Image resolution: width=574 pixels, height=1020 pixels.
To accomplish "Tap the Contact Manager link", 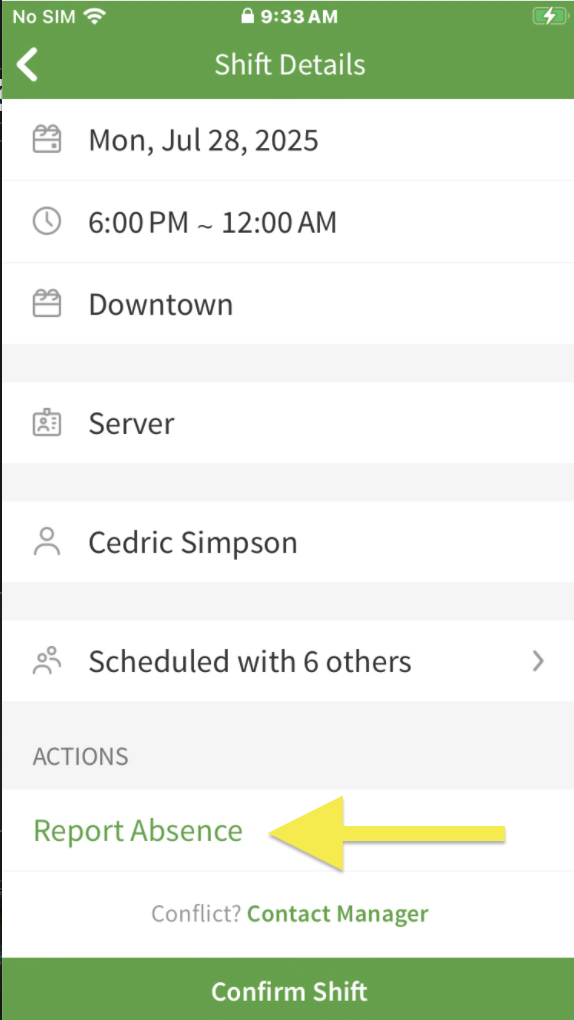I will (338, 914).
